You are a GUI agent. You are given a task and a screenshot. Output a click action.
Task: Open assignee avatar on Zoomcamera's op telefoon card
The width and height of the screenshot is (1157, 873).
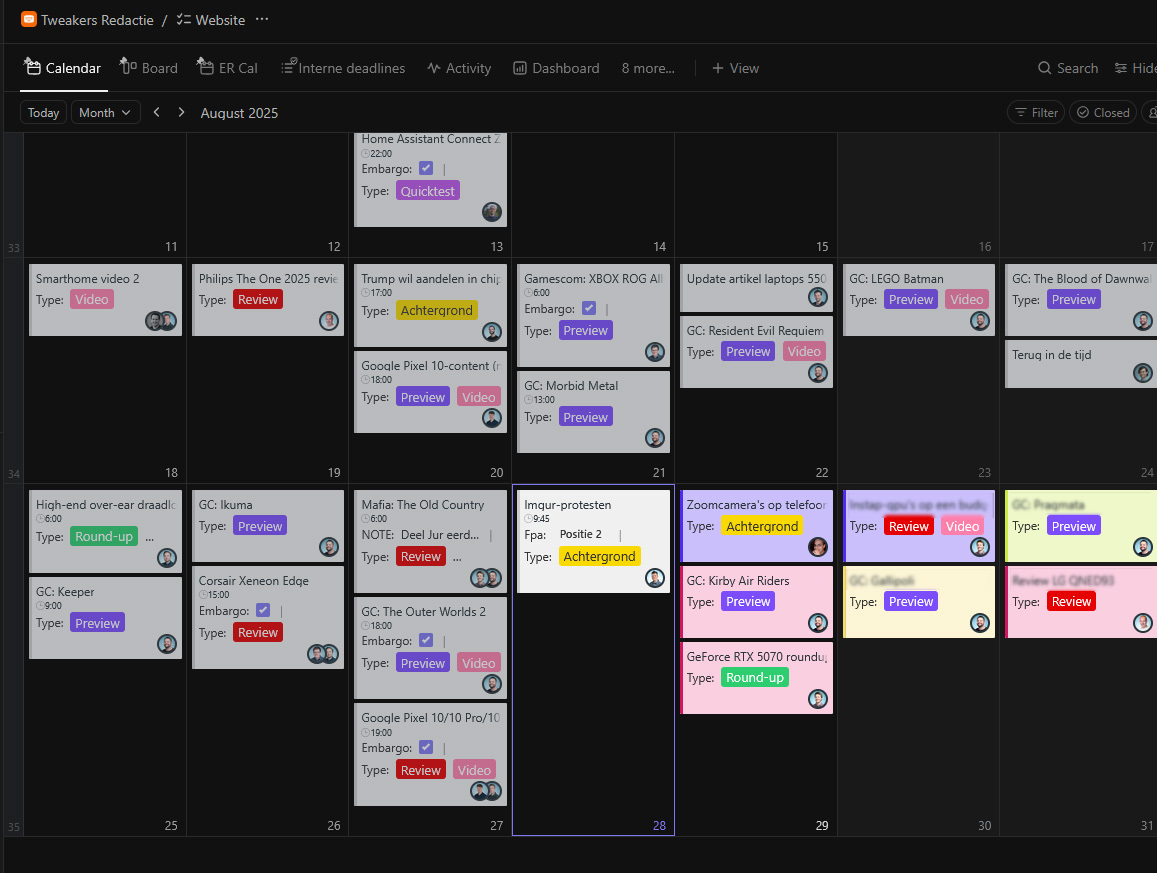coord(818,547)
